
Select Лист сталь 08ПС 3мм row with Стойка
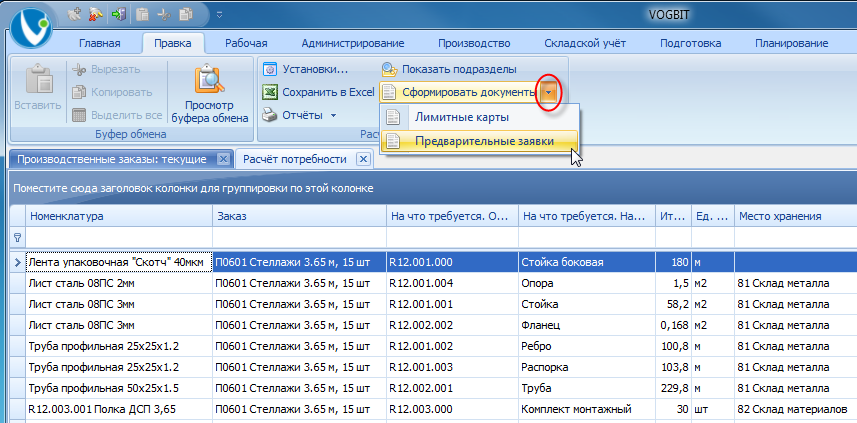[x=119, y=304]
